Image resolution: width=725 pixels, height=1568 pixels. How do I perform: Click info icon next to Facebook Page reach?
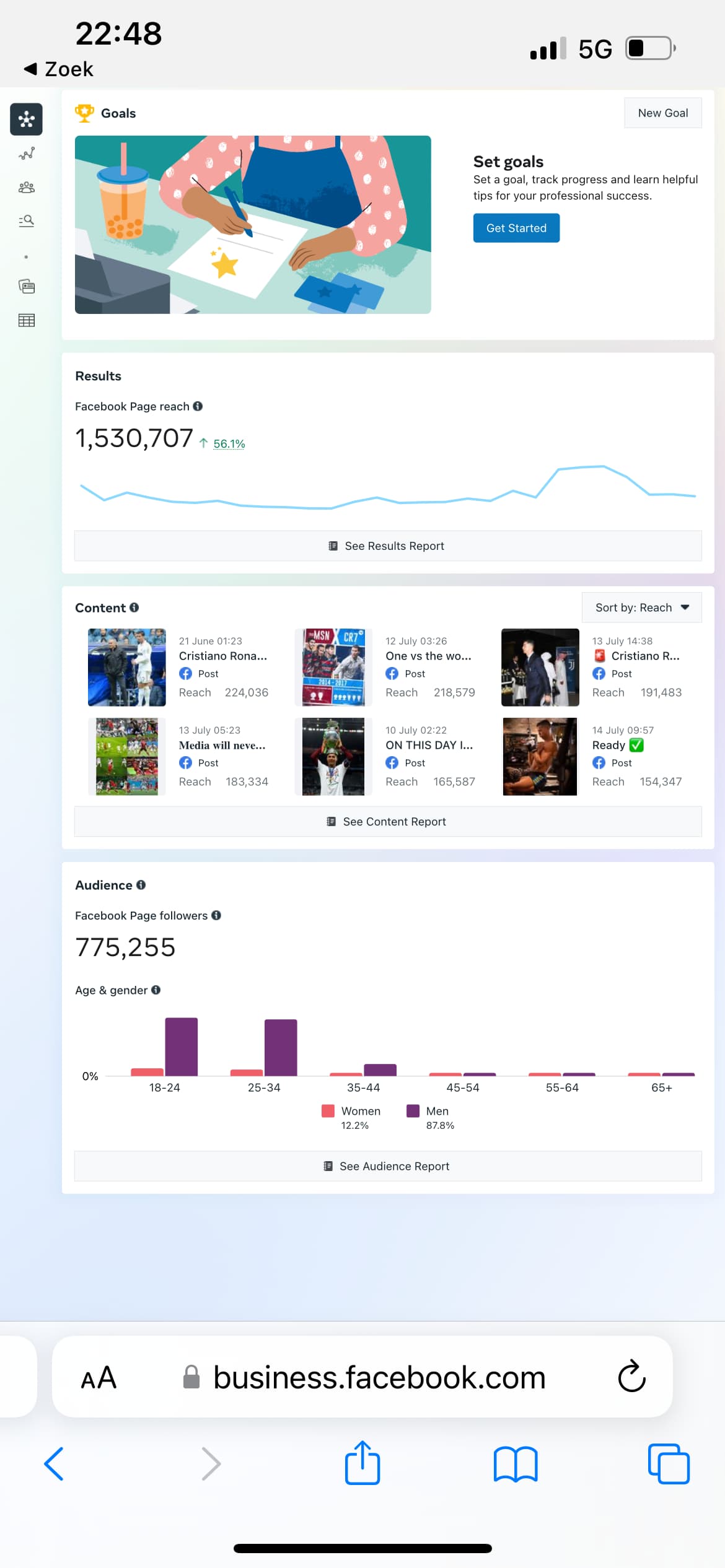tap(198, 406)
